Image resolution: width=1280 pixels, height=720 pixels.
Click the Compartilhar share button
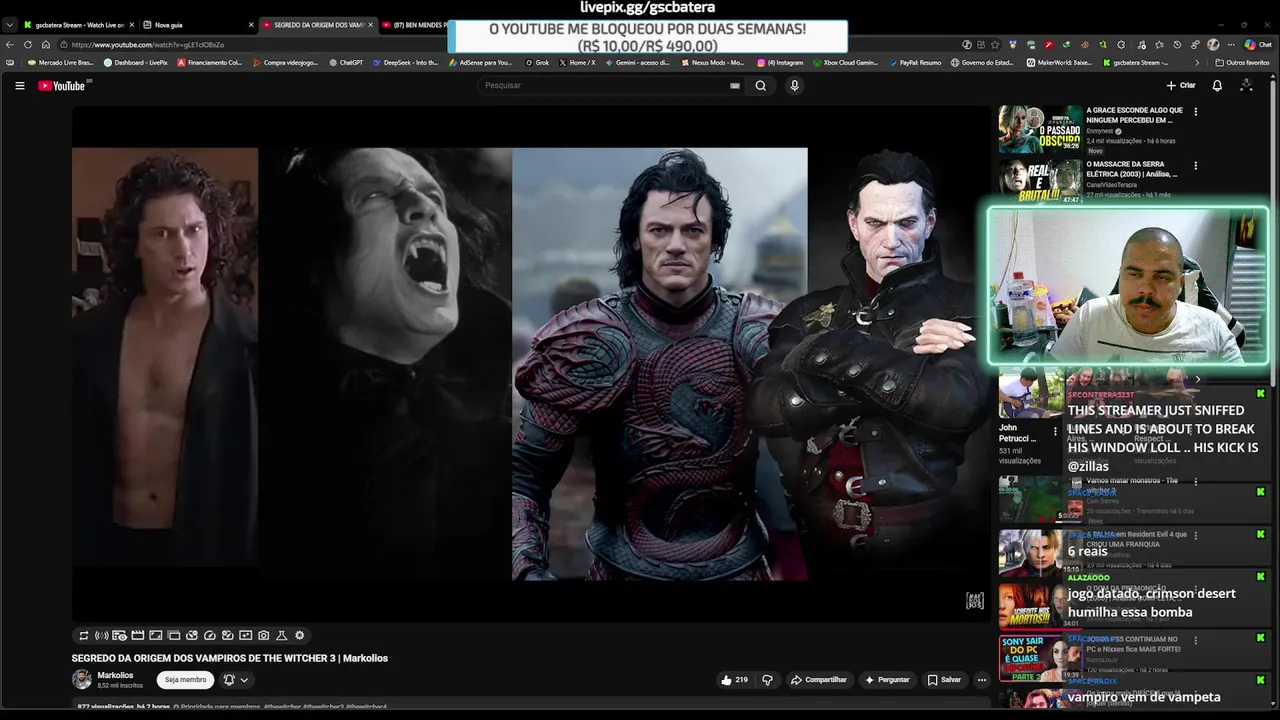pos(819,680)
